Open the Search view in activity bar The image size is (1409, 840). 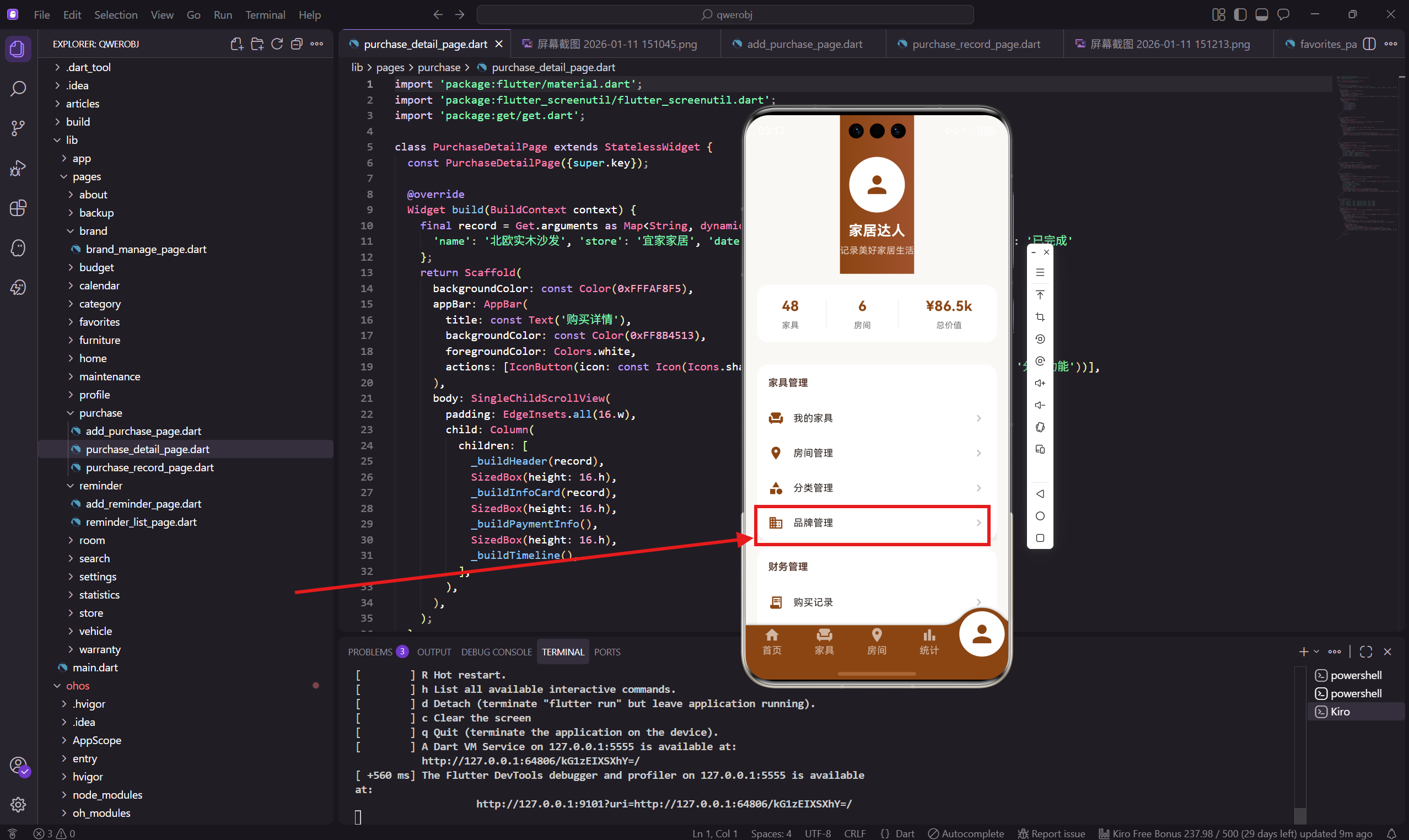(18, 89)
